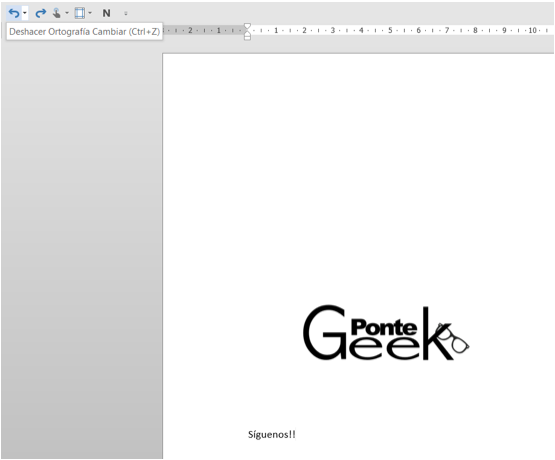
Task: Expand the touch mode dropdown arrow
Action: pos(67,13)
